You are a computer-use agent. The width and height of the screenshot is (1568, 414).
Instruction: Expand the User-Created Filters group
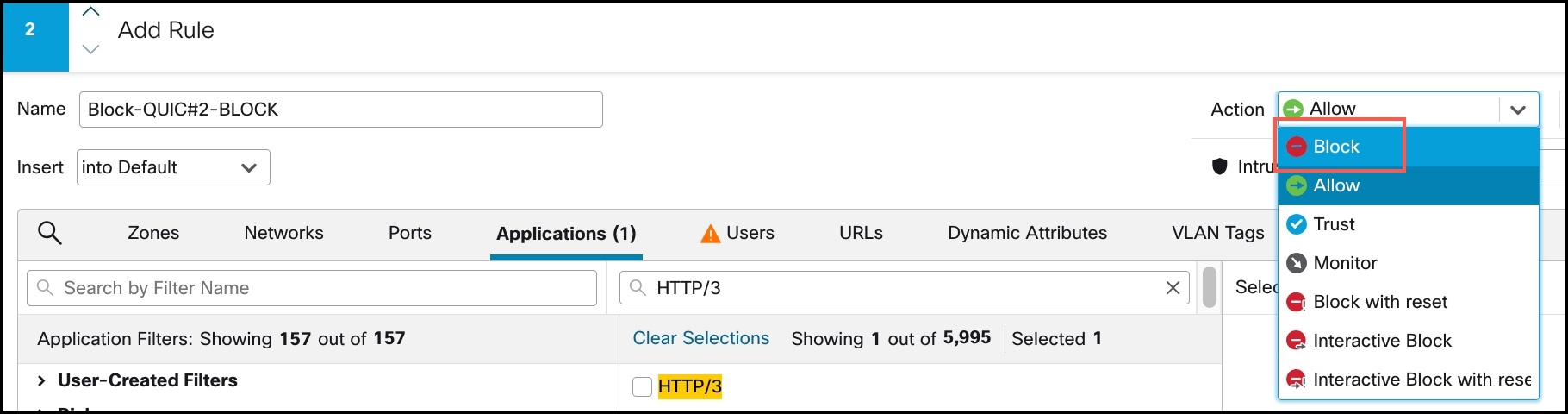41,380
